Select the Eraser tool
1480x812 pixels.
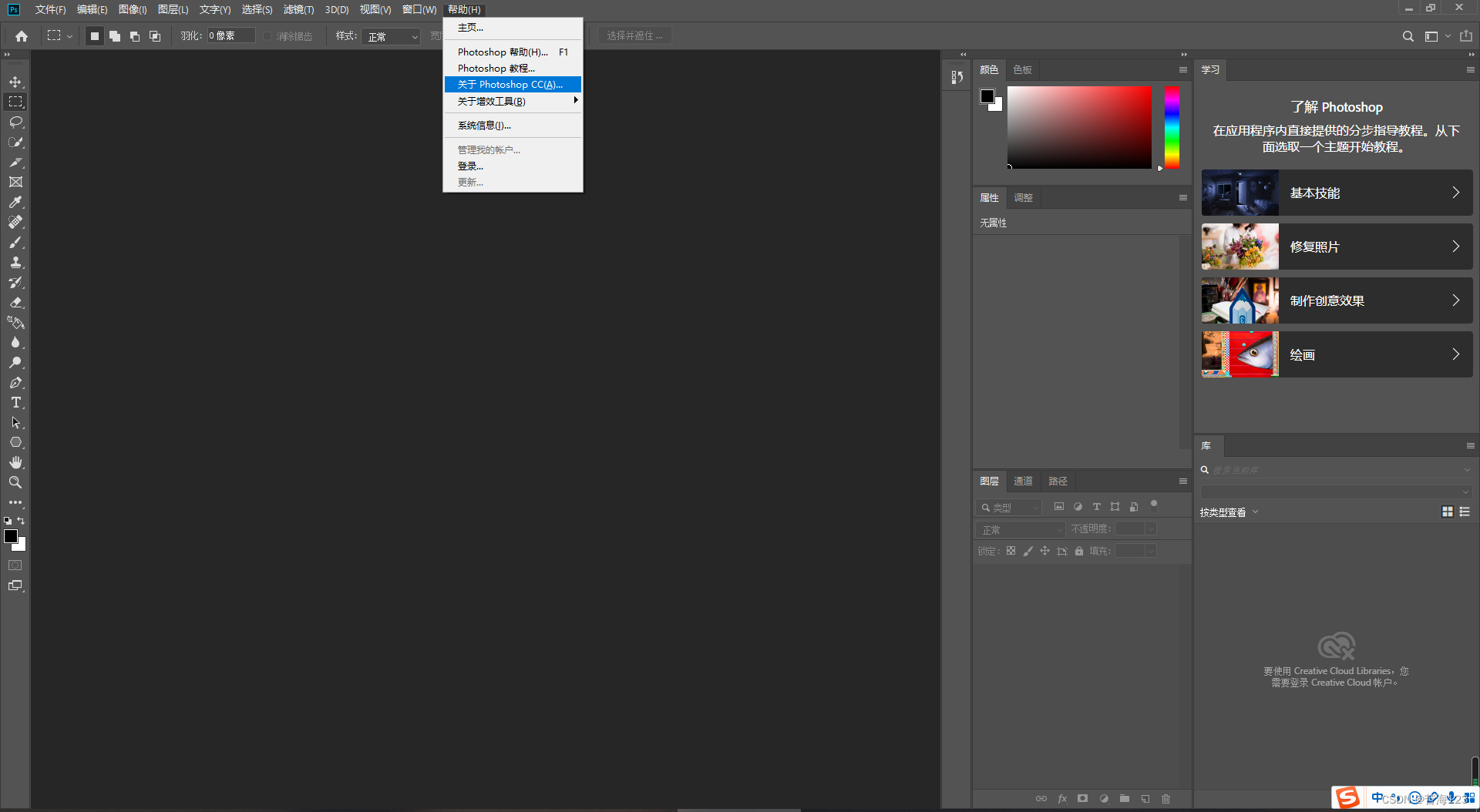[15, 302]
